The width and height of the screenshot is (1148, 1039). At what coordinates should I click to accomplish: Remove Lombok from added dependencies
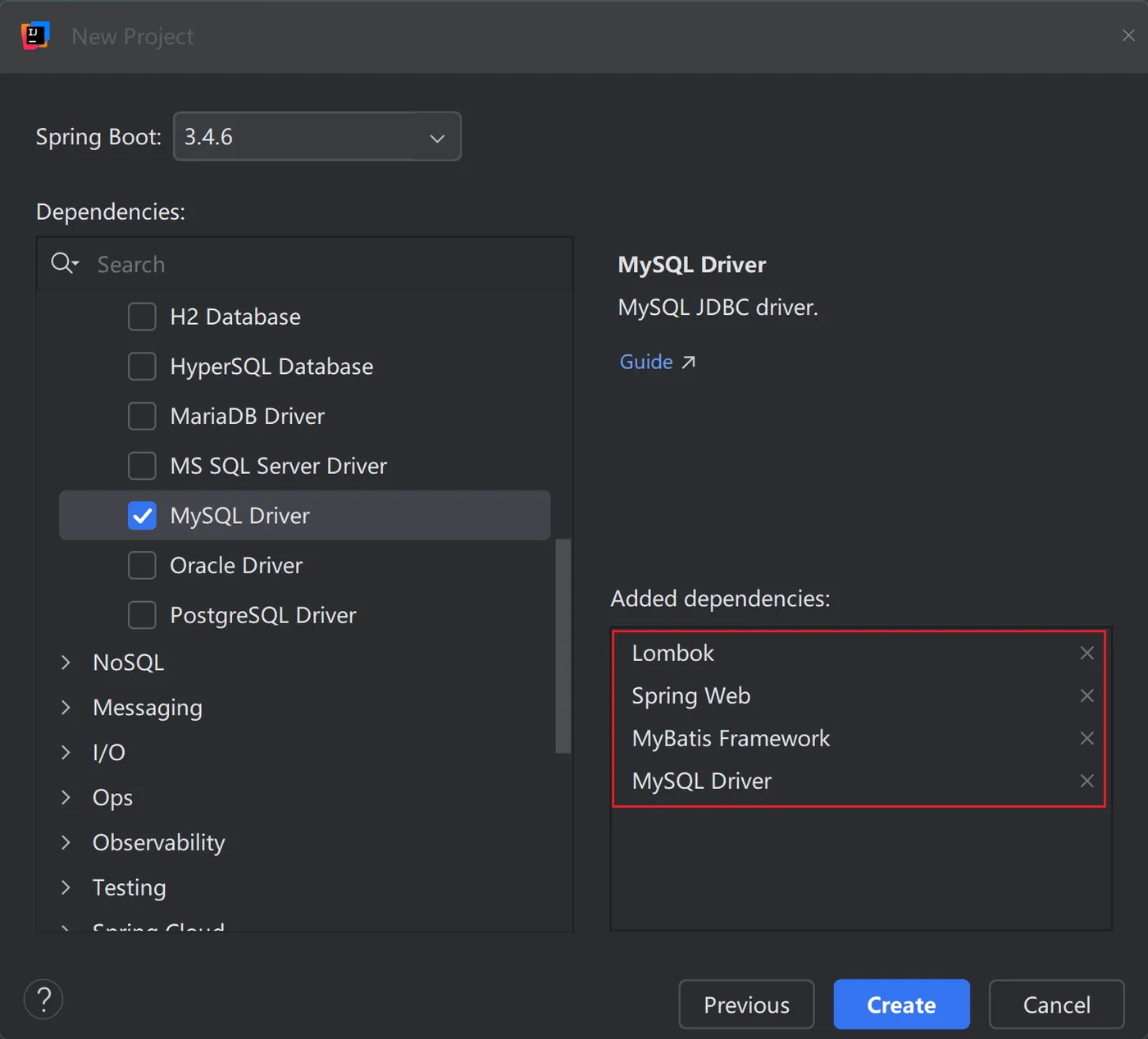tap(1086, 653)
